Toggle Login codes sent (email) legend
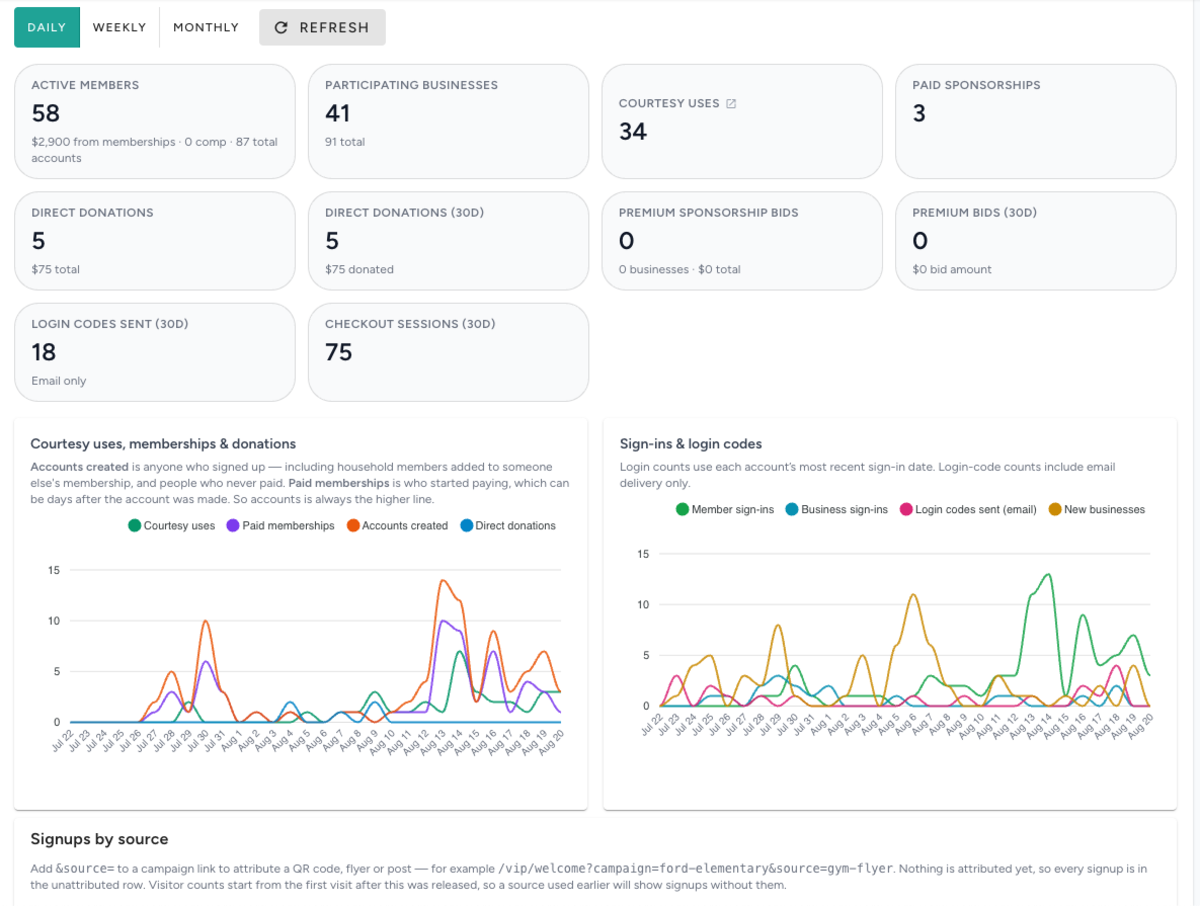The image size is (1200, 906). click(968, 509)
